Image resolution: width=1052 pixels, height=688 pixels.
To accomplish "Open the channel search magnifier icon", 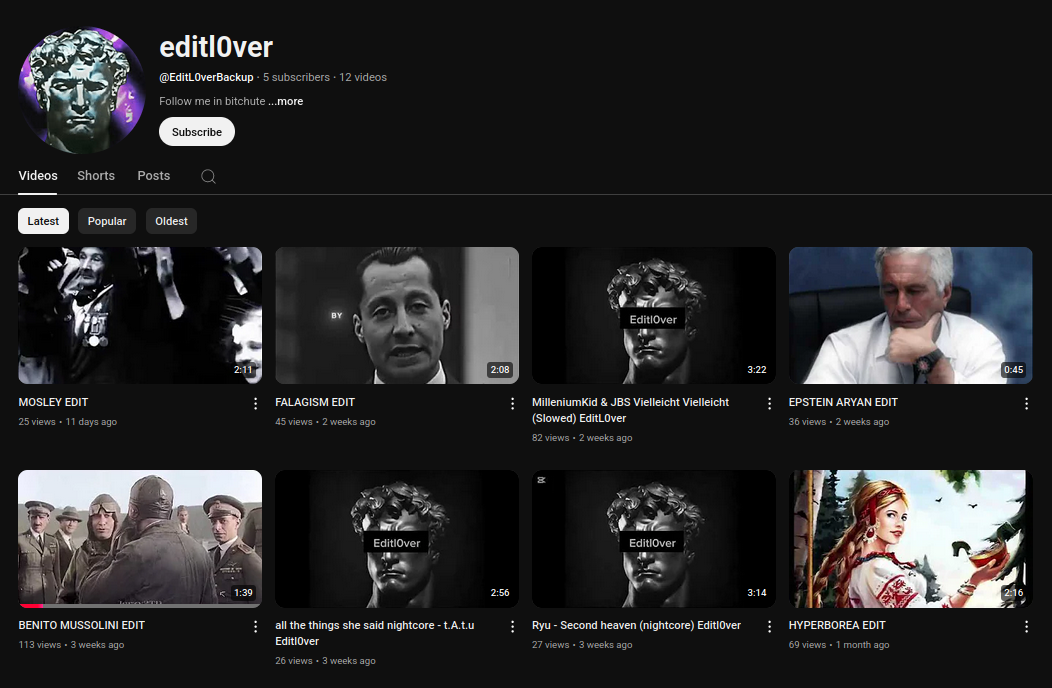I will pos(208,176).
